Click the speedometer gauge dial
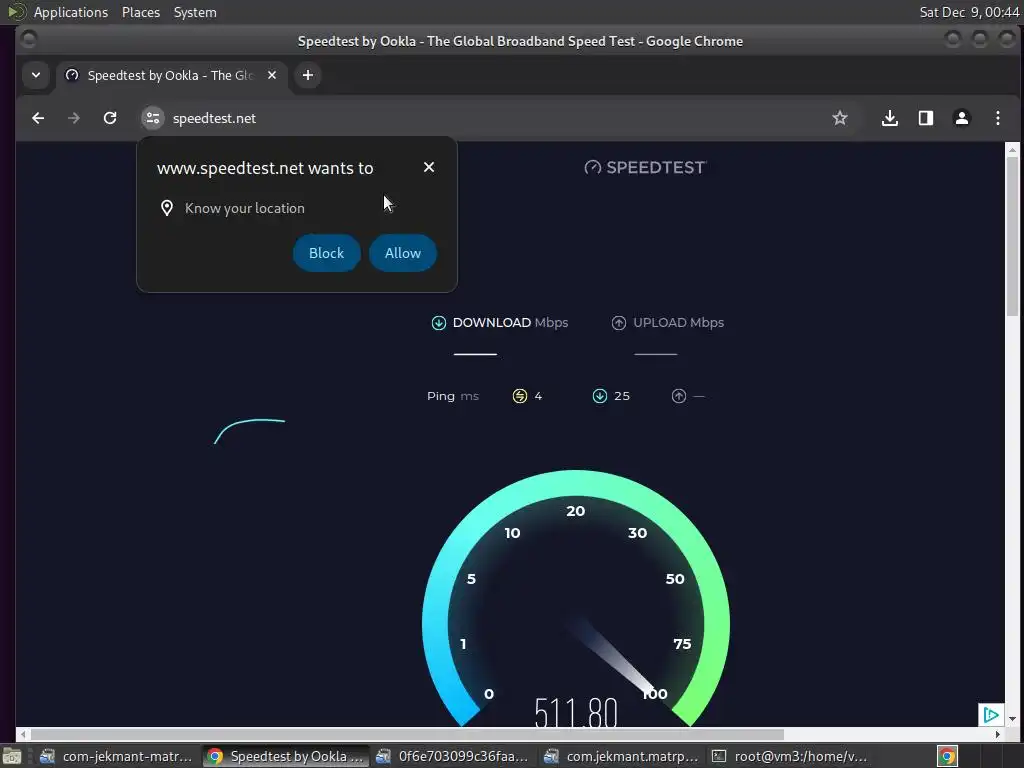Viewport: 1024px width, 768px height. click(x=575, y=598)
